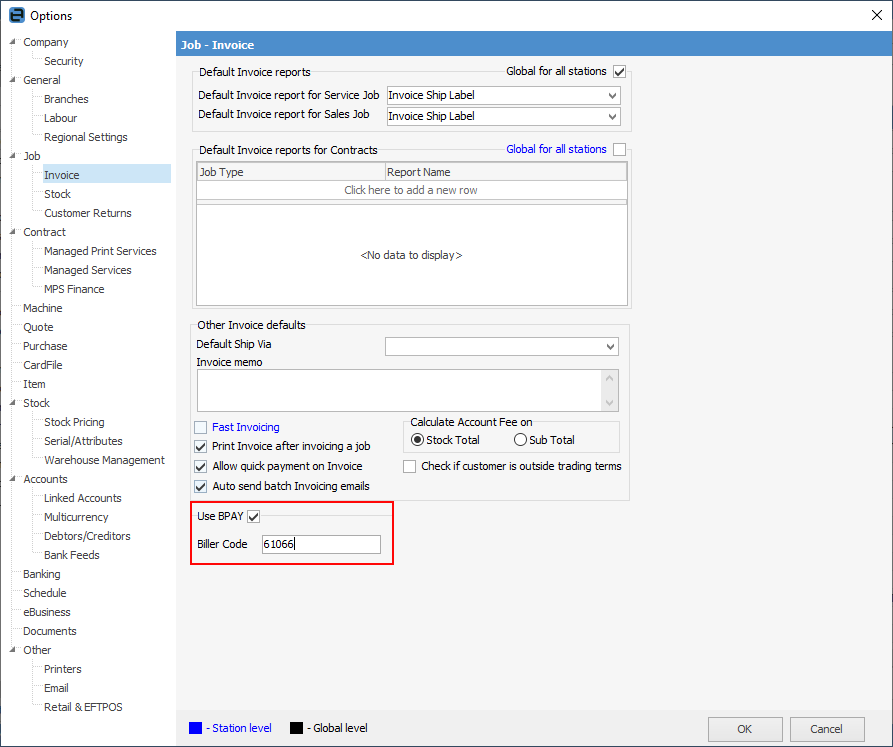Select Schedule in the tree
893x747 pixels.
(x=44, y=593)
